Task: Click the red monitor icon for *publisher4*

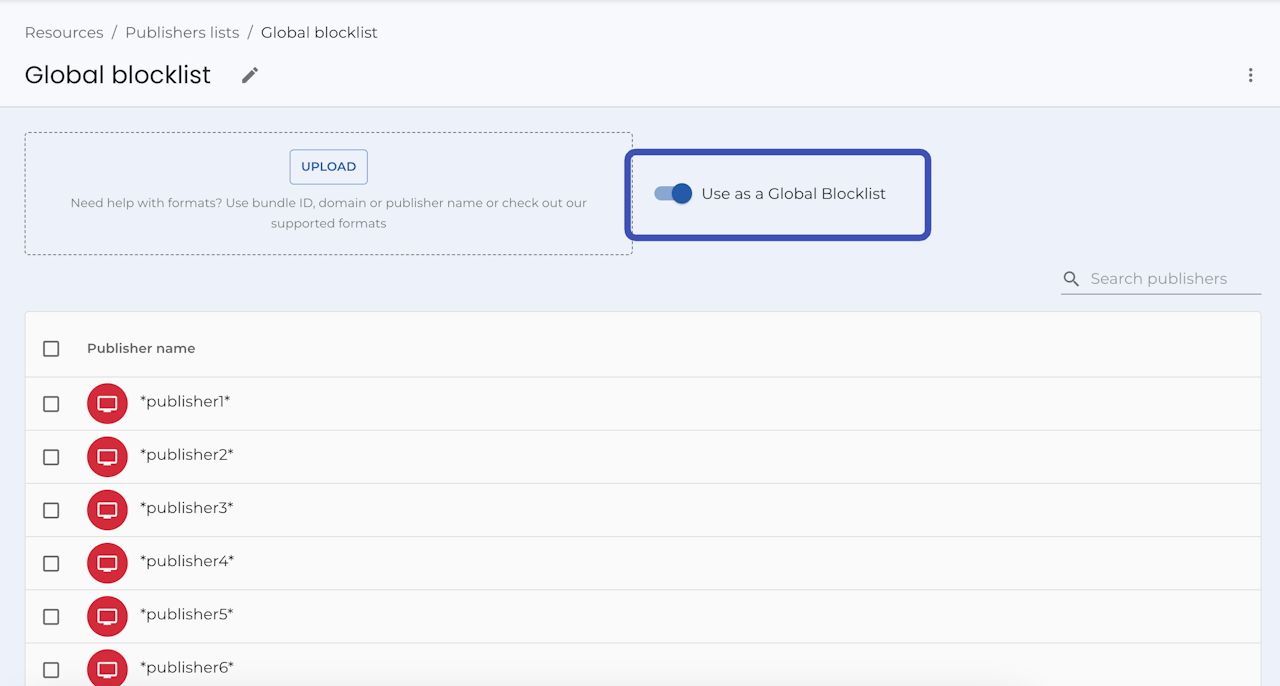Action: coord(107,563)
